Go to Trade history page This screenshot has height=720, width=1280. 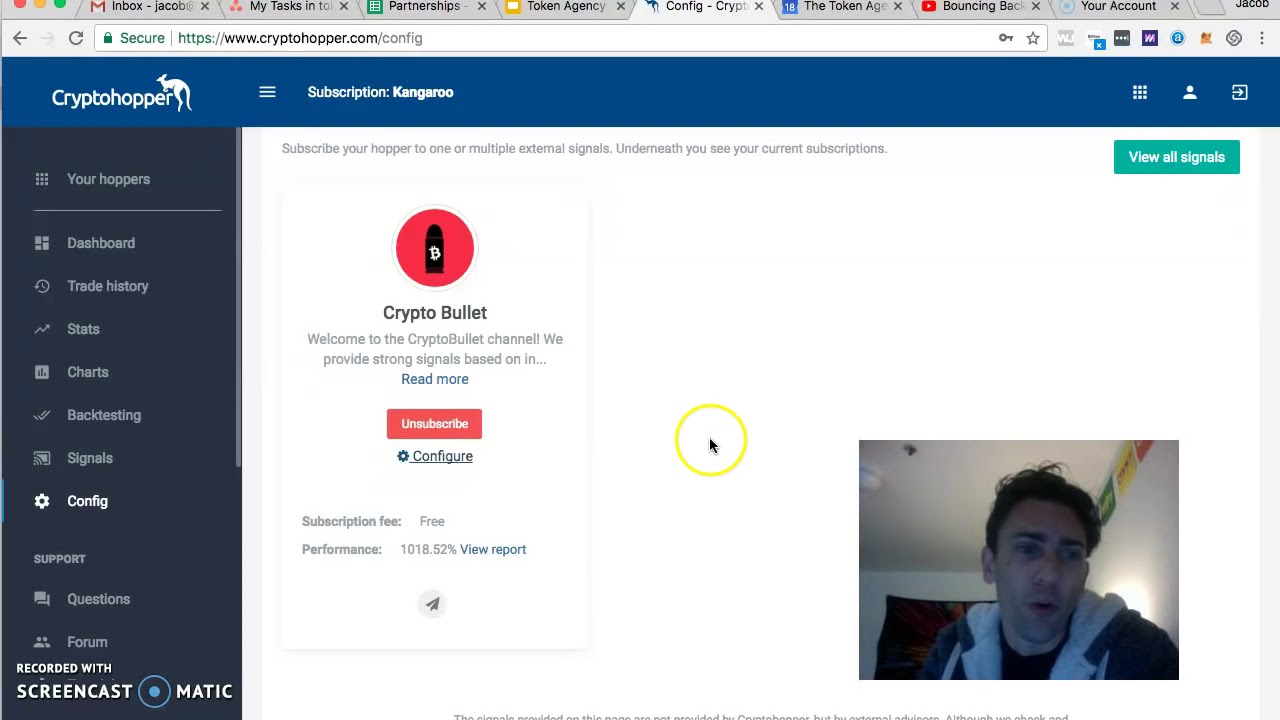coord(108,286)
